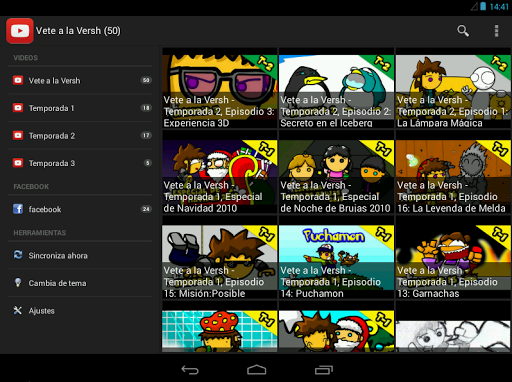Open Especial de Navidad 2010 video
Viewport: 512px width, 382px height.
coord(220,172)
